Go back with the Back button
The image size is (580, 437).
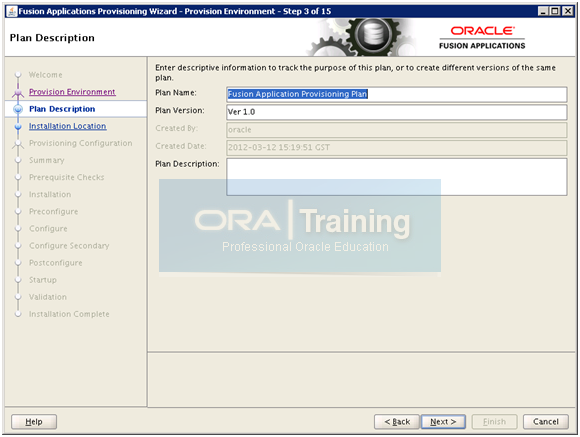397,422
